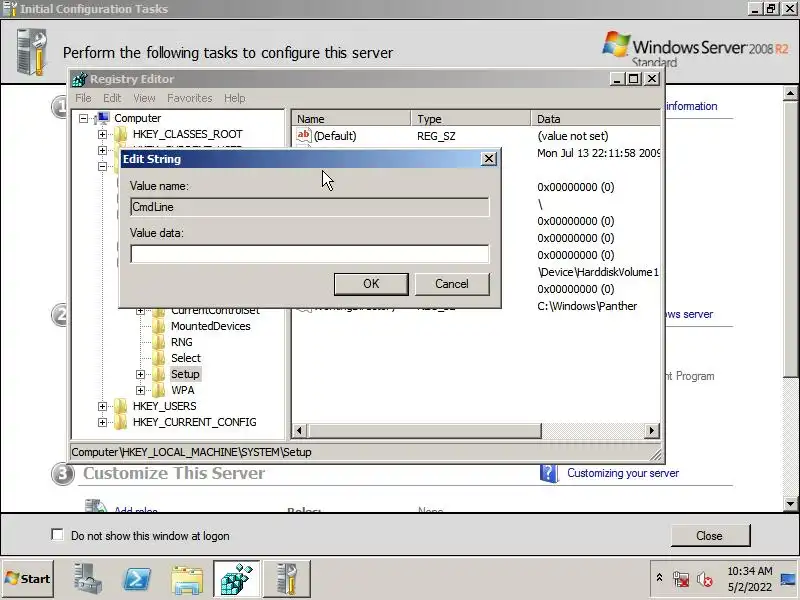Image resolution: width=800 pixels, height=600 pixels.
Task: Click the Initial Configuration Tasks vertical scrollbar thumb
Action: pos(790,239)
